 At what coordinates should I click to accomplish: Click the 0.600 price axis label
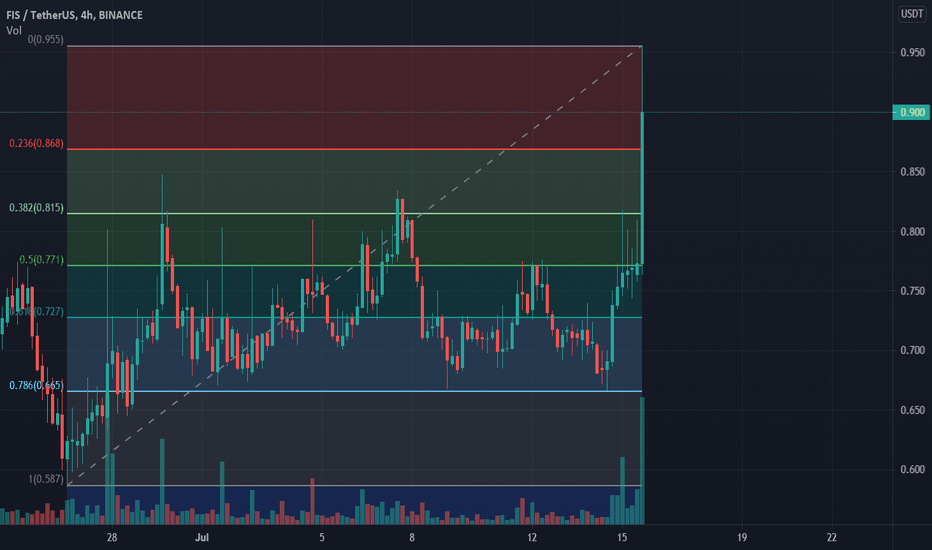pos(912,469)
